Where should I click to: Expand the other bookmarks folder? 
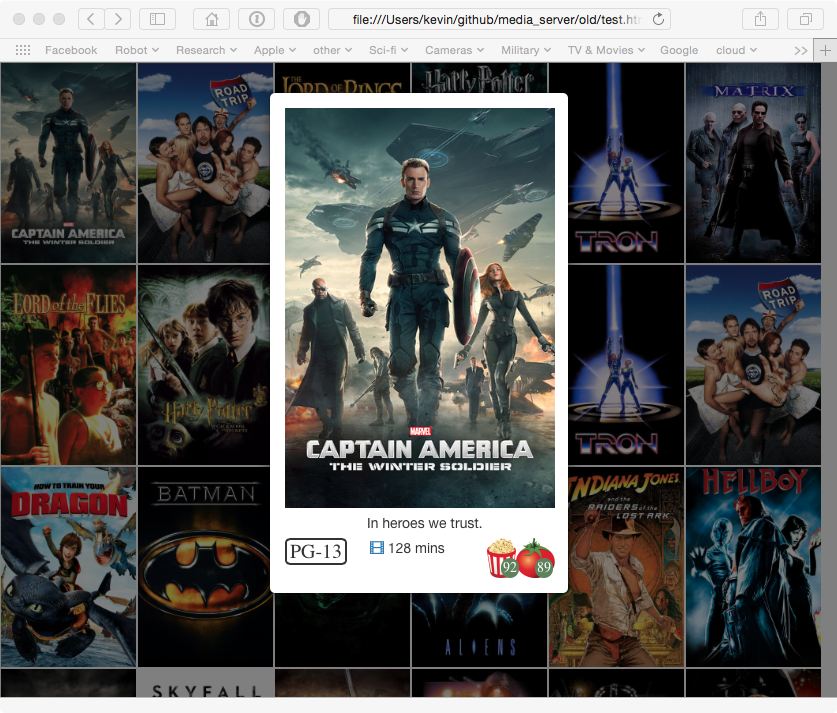(x=332, y=50)
